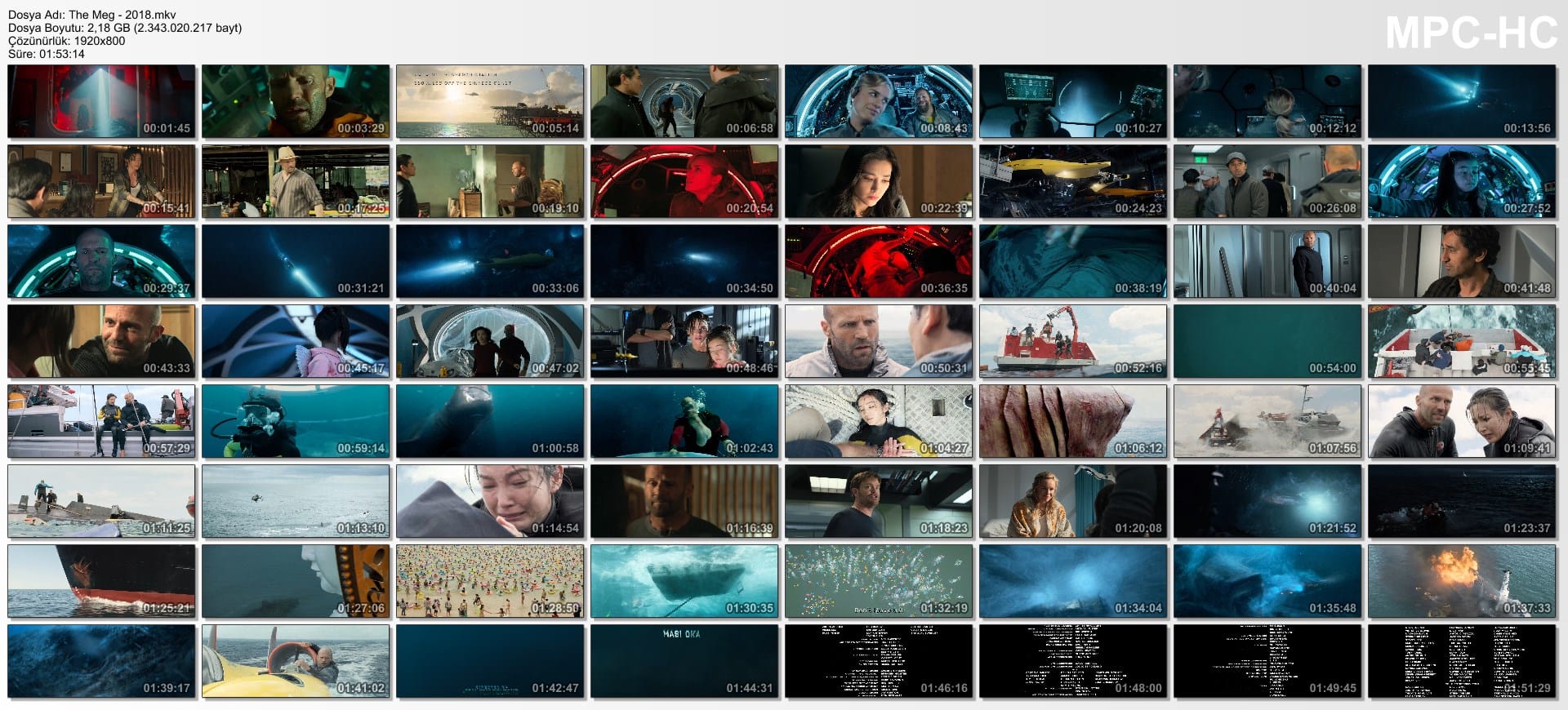
Task: Select the blonde woman frame at 01:20:08
Action: click(1073, 501)
